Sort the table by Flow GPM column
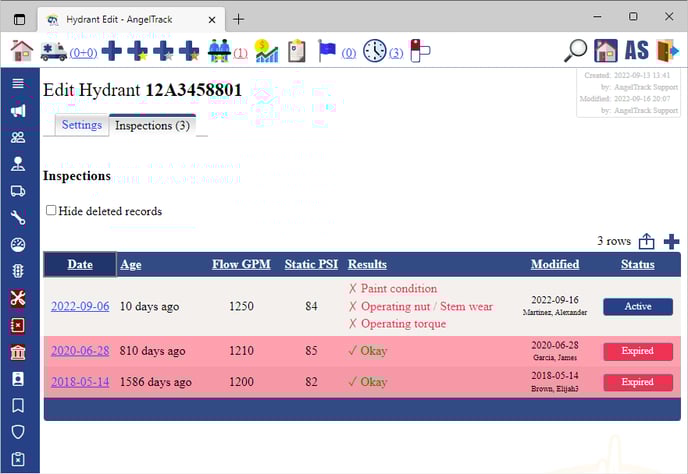Screen dimensions: 688x474 239,264
